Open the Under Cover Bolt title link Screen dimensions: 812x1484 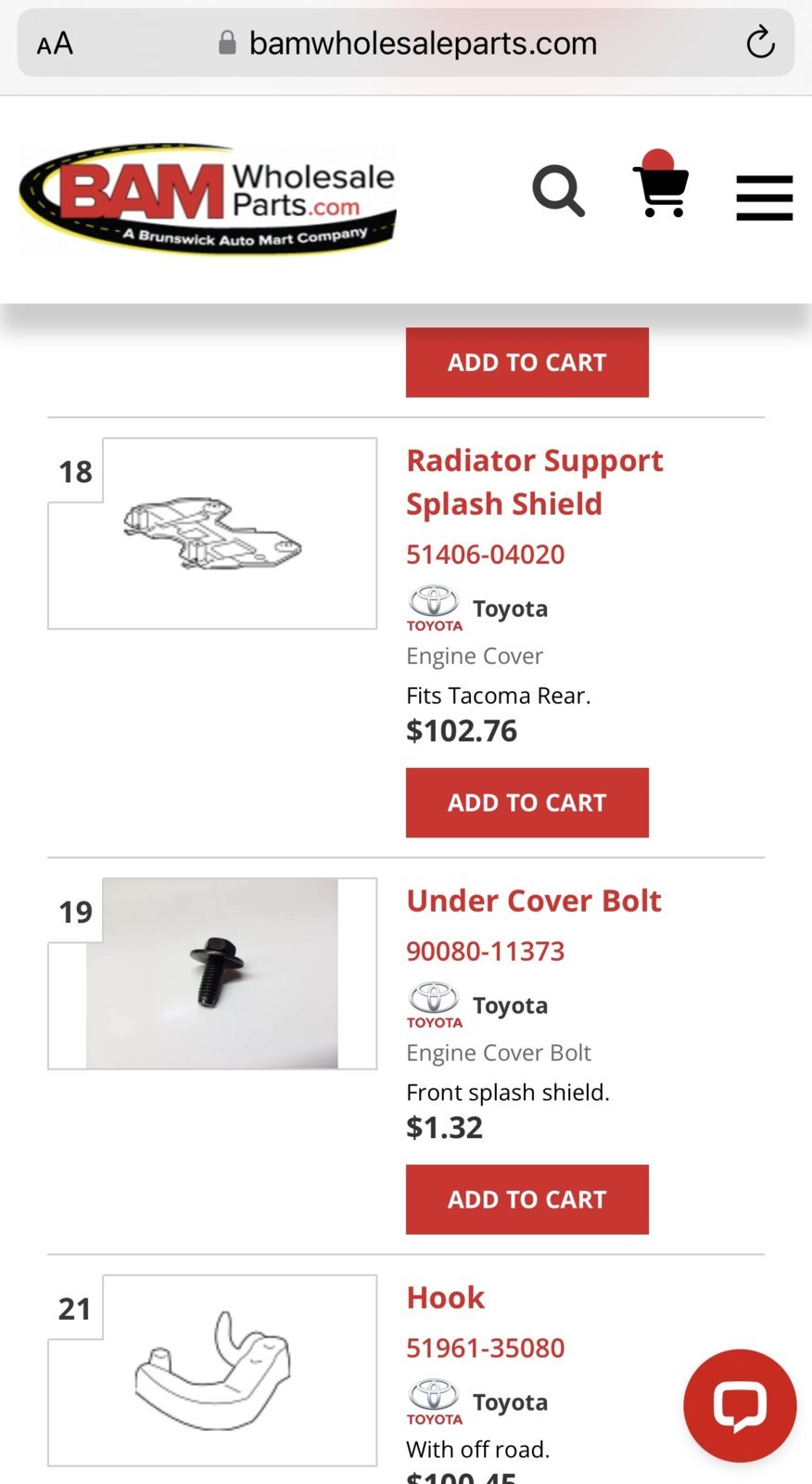tap(534, 901)
